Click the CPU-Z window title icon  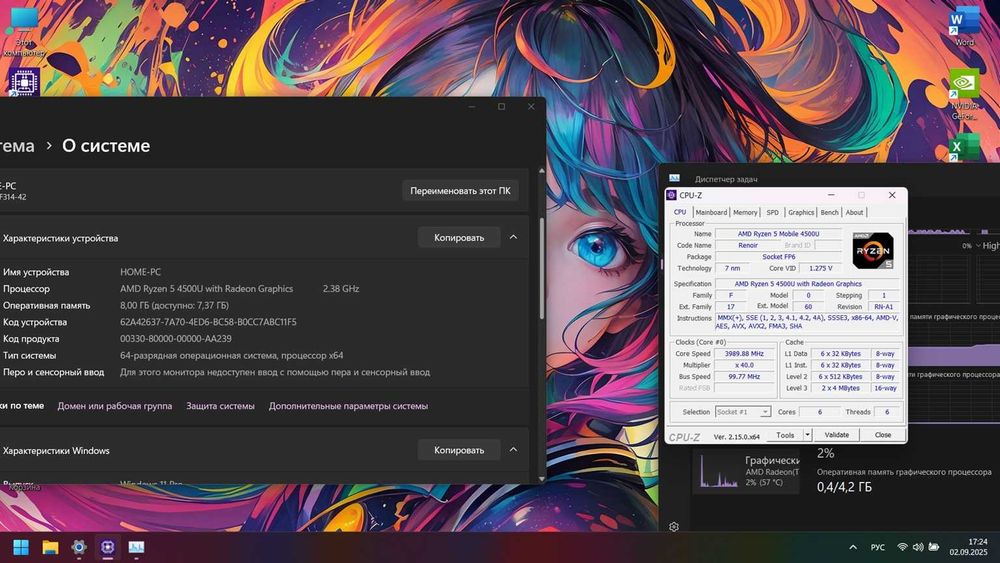tap(672, 195)
